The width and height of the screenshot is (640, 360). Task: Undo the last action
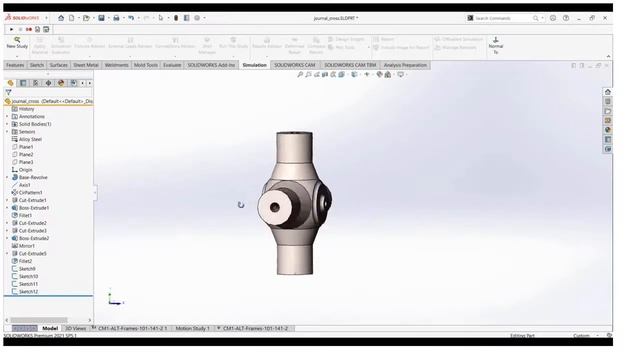(131, 18)
